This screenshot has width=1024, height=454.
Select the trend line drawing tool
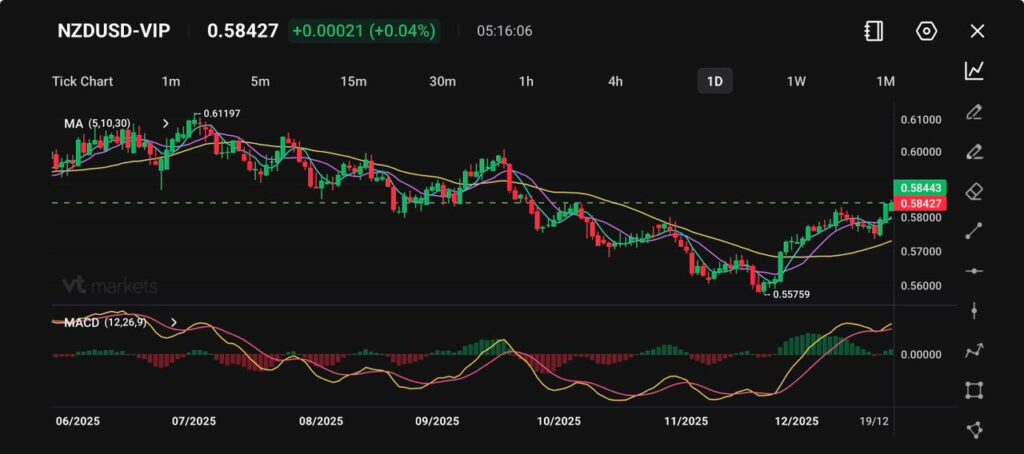tap(974, 231)
